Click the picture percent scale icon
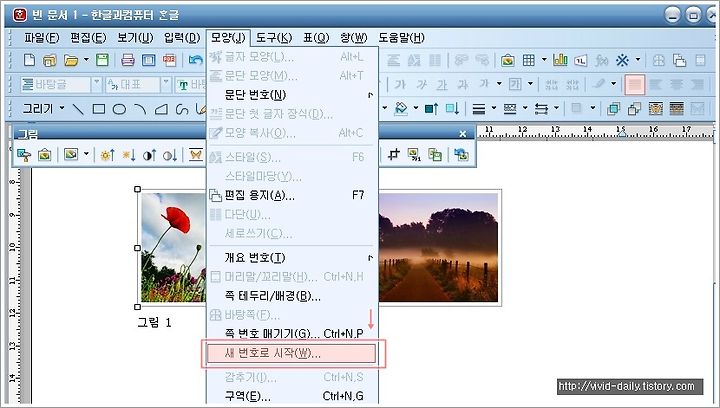This screenshot has height=408, width=720. (x=414, y=155)
